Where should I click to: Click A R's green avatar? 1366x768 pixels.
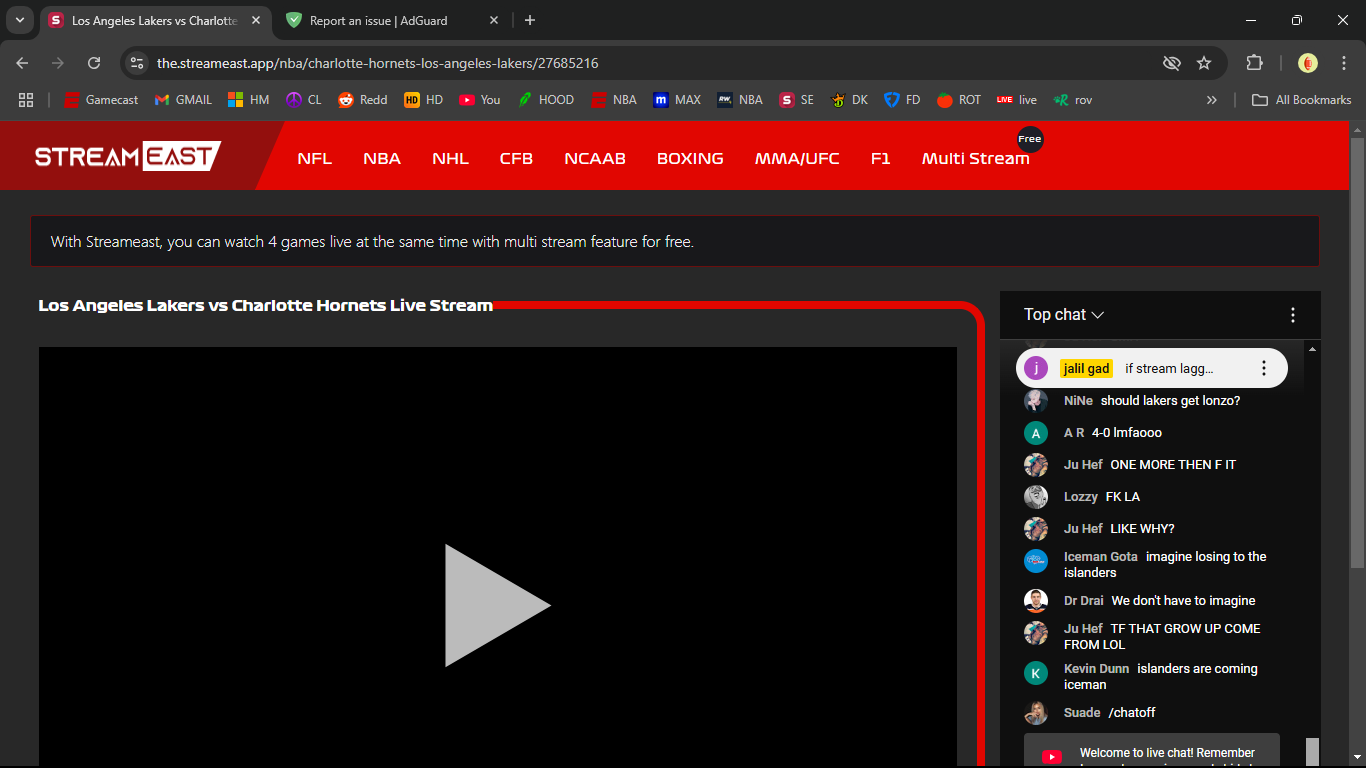click(x=1036, y=433)
